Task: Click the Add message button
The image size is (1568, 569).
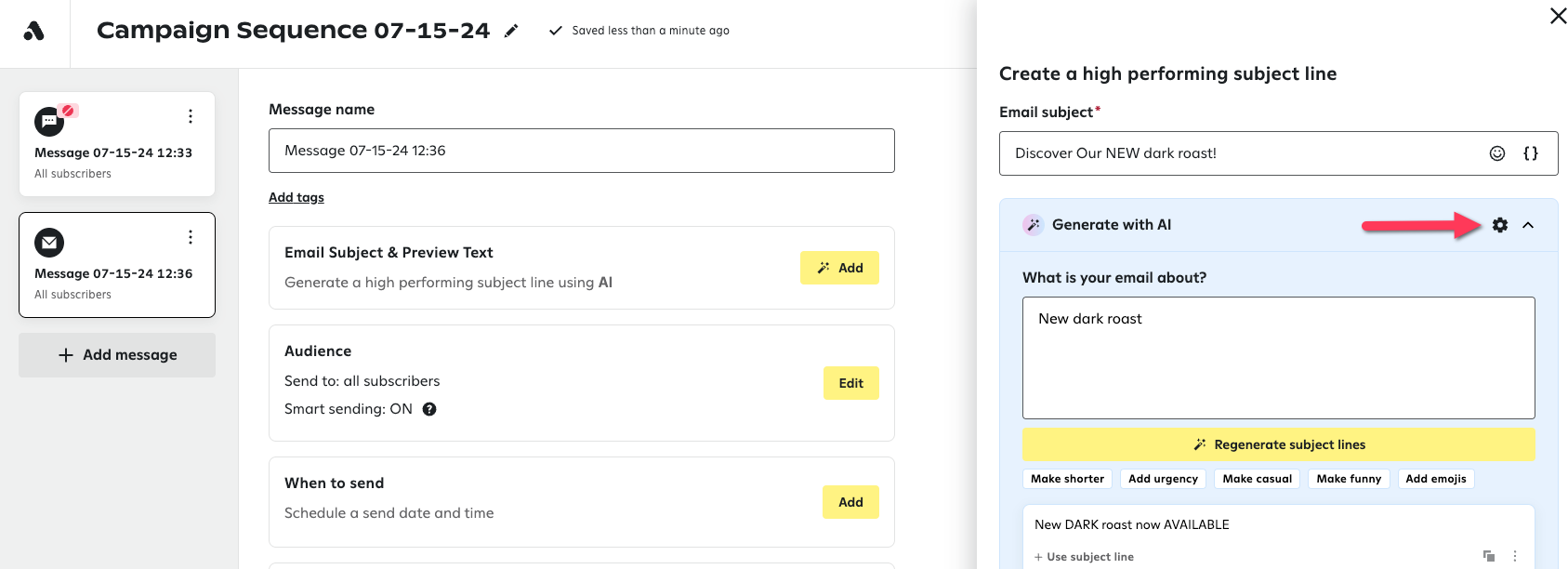Action: pyautogui.click(x=117, y=355)
